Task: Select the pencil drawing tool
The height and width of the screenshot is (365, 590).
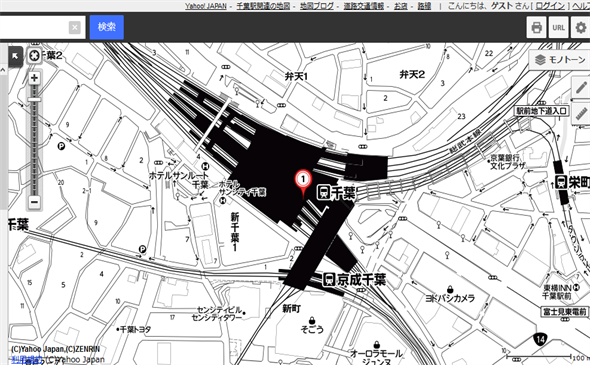Action: click(x=581, y=88)
